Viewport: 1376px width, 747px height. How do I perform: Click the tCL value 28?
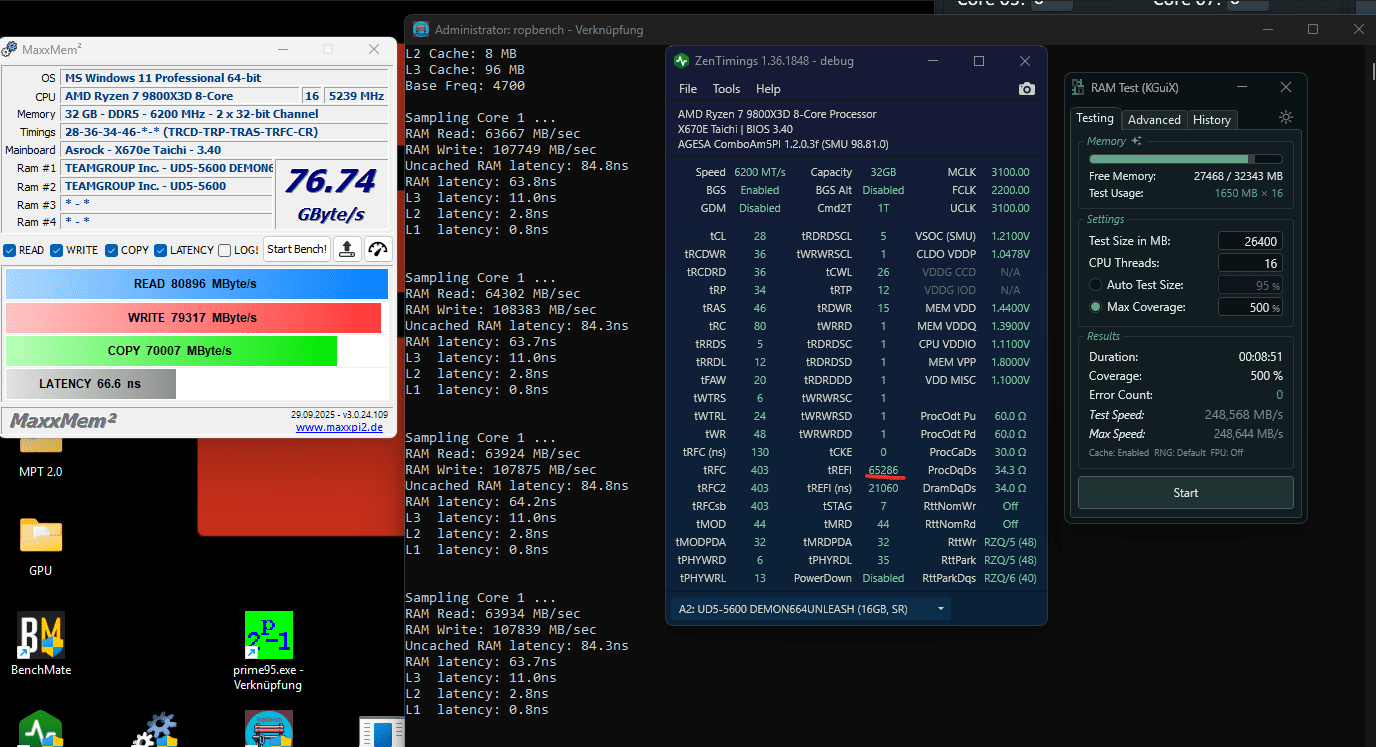[x=760, y=236]
